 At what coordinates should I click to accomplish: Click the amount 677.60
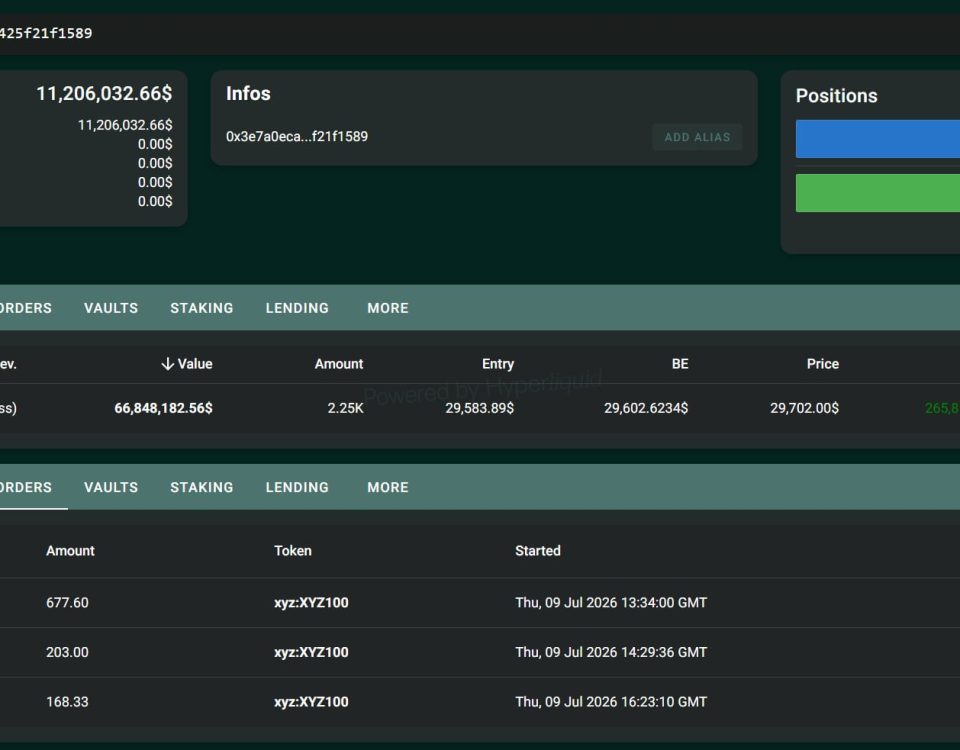point(67,602)
